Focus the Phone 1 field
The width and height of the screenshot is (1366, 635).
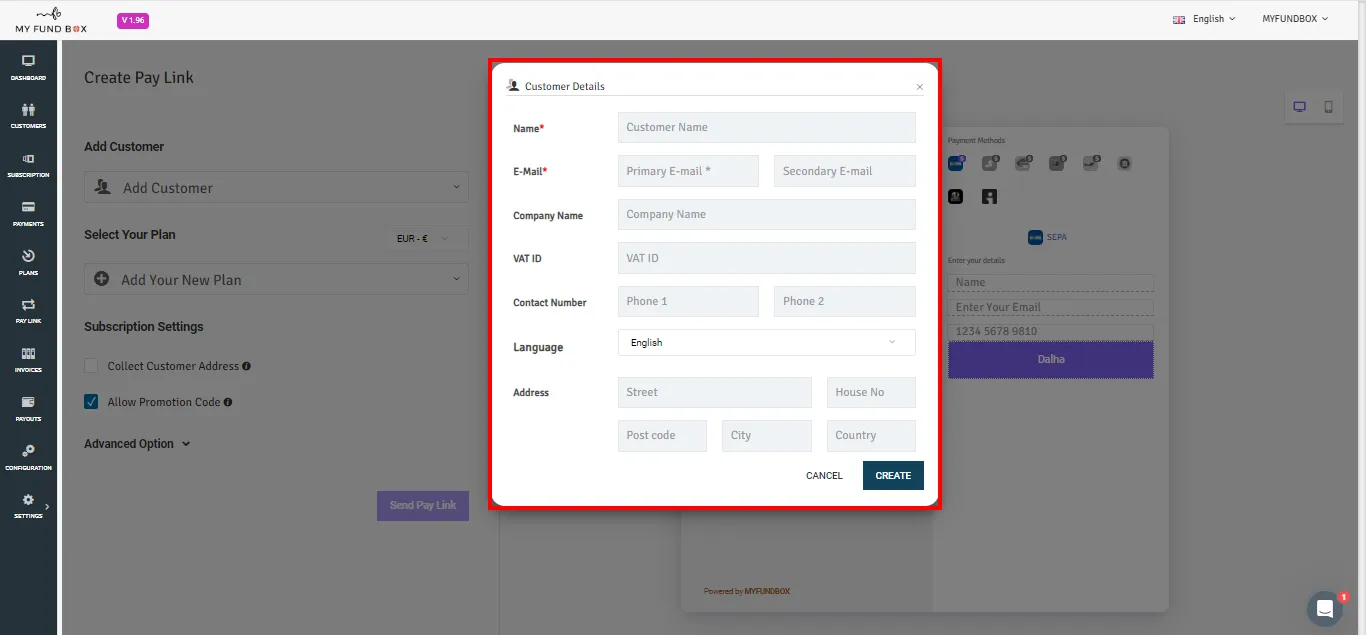pos(688,301)
